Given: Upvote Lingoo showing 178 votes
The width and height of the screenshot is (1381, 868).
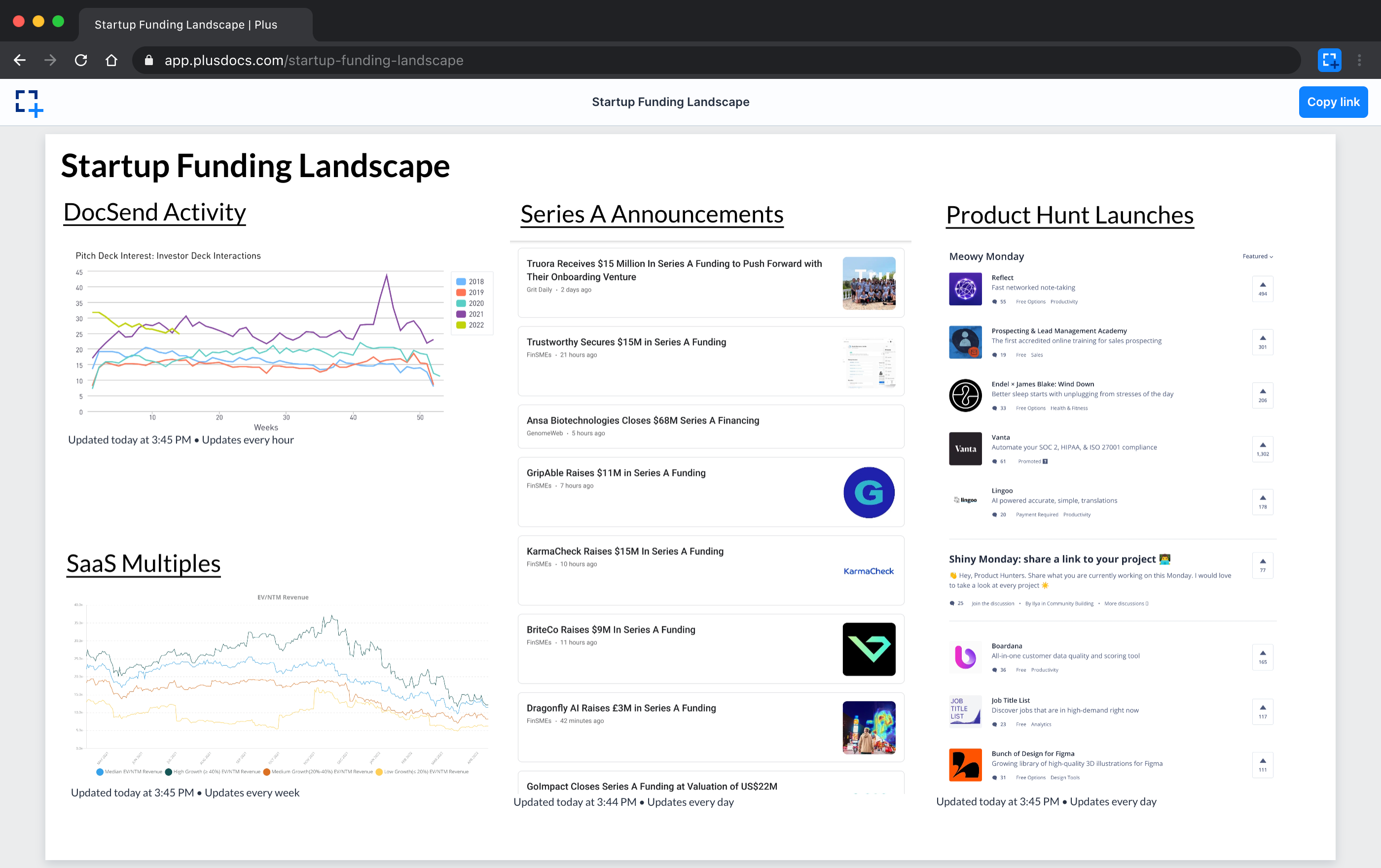Looking at the screenshot, I should click(1262, 502).
